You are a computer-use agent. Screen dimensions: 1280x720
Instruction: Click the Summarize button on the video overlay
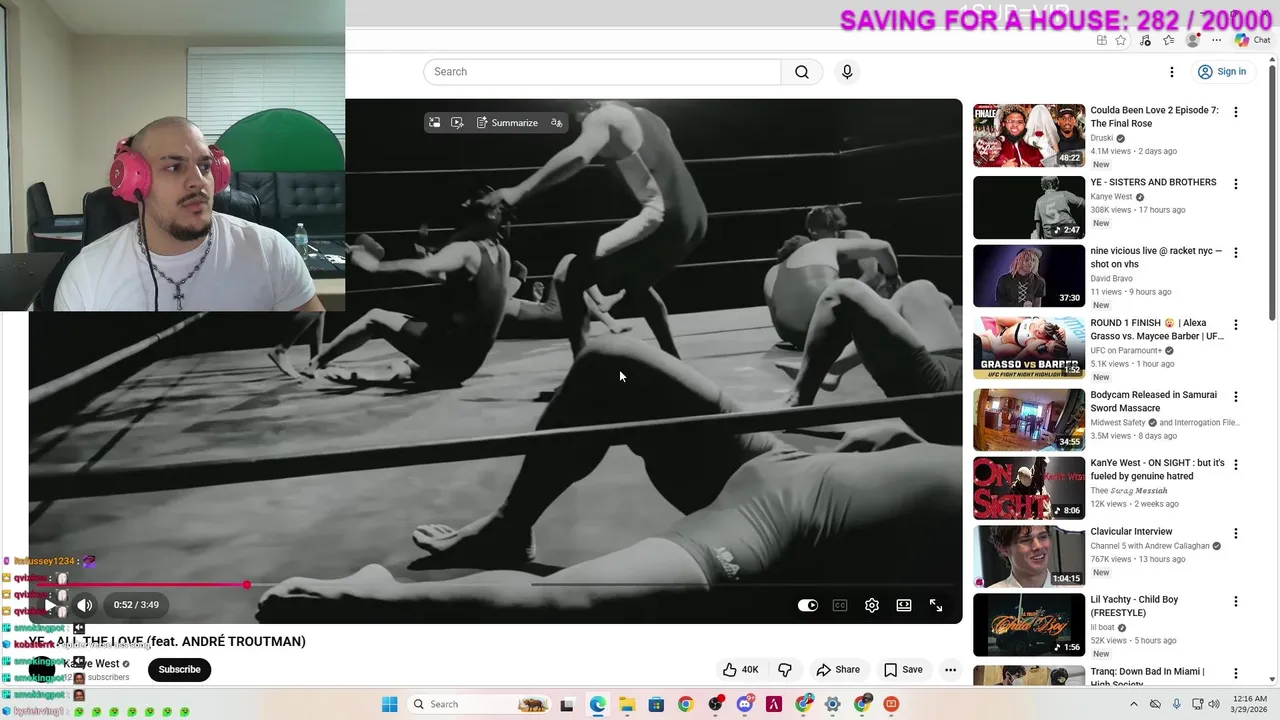507,123
